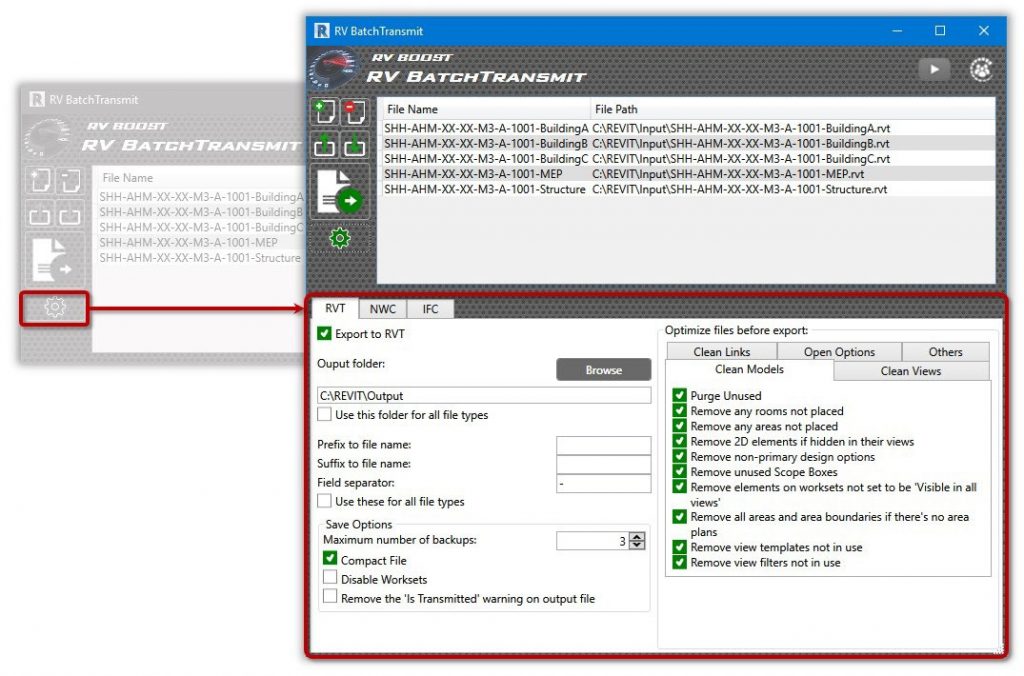1024x676 pixels.
Task: Switch to the IFC tab
Action: [430, 309]
